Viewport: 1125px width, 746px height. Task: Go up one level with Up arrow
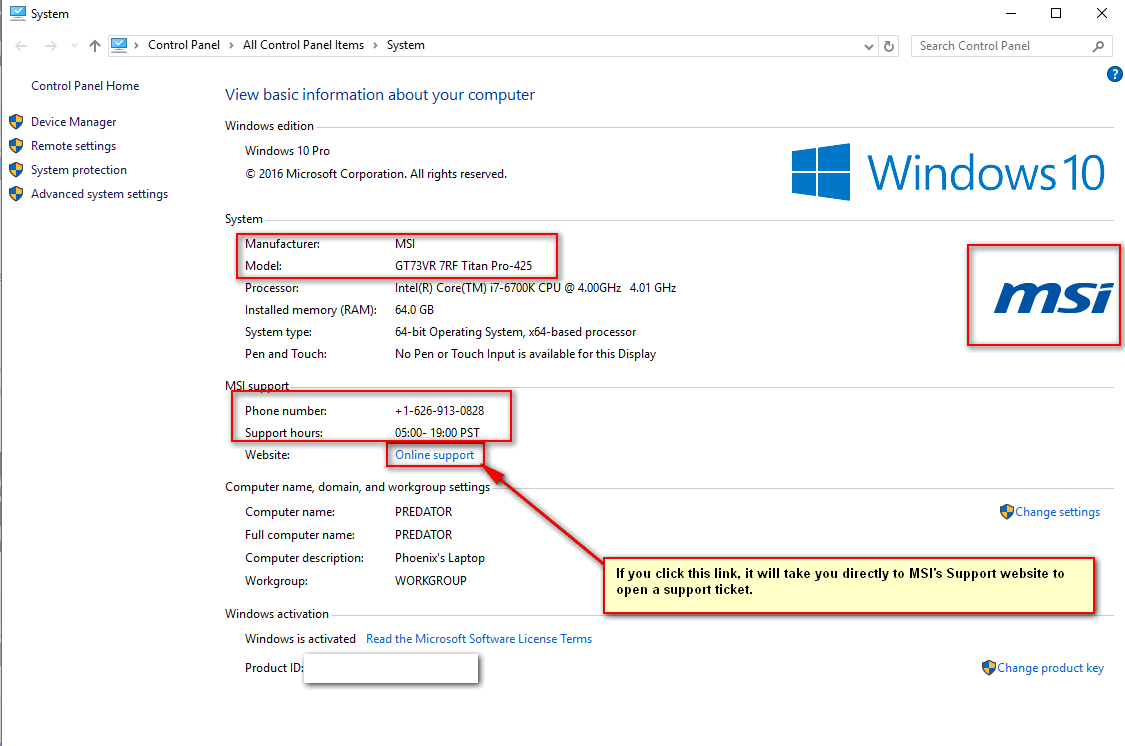pos(95,46)
